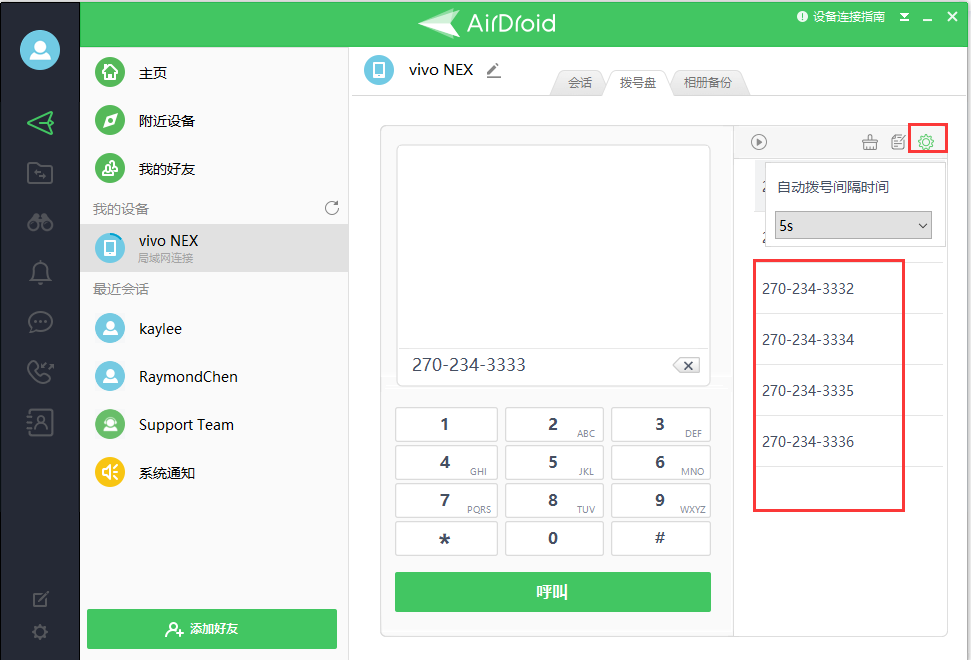Tap the 2 ABC keypad key

(554, 425)
